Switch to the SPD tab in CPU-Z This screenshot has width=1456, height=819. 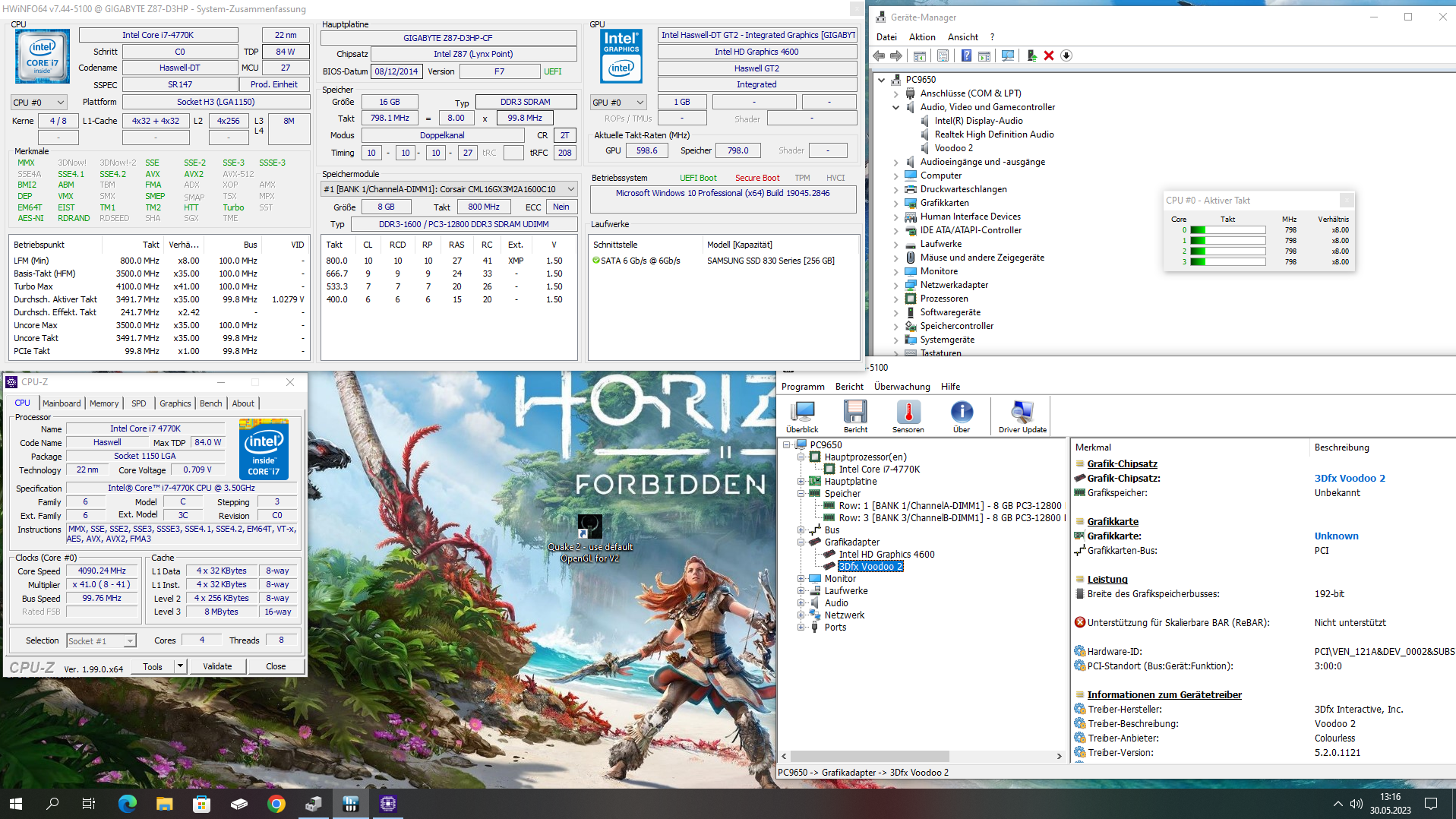point(138,403)
